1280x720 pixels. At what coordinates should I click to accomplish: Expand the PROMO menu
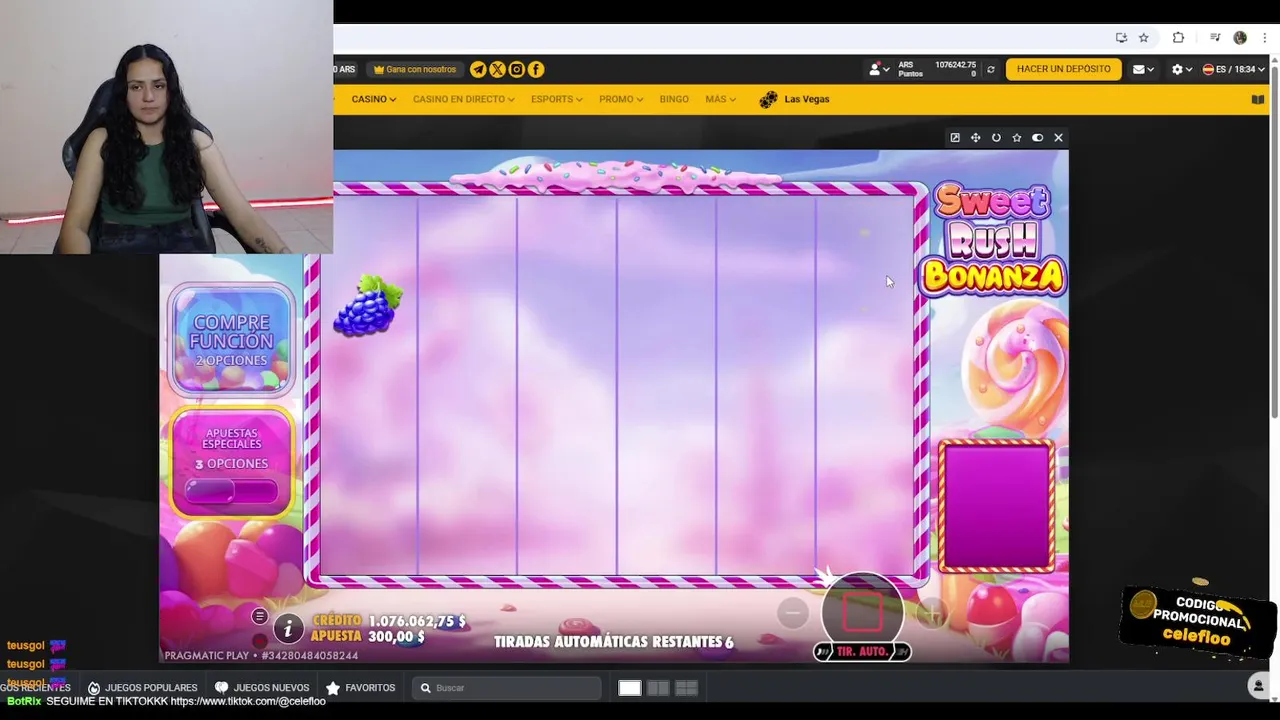click(x=621, y=99)
